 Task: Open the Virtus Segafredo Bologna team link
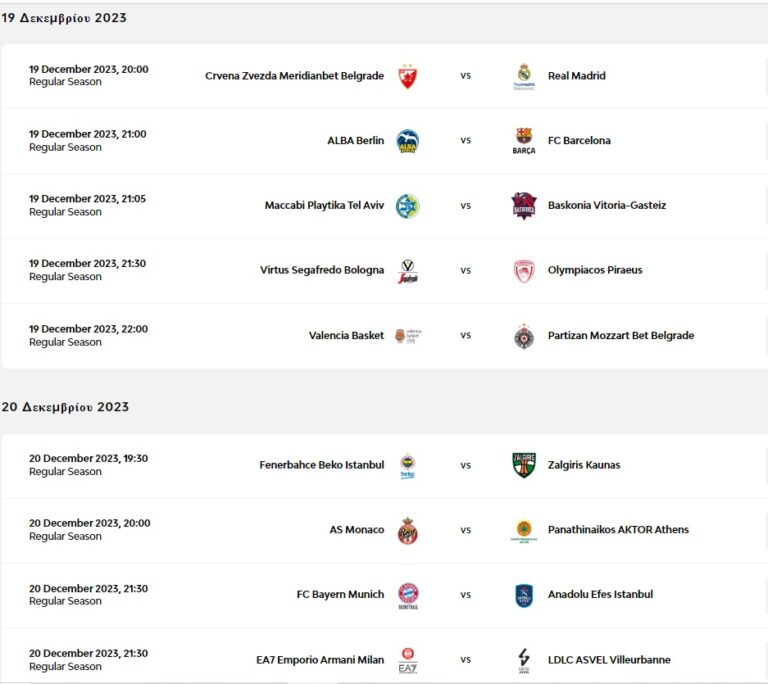pyautogui.click(x=322, y=270)
